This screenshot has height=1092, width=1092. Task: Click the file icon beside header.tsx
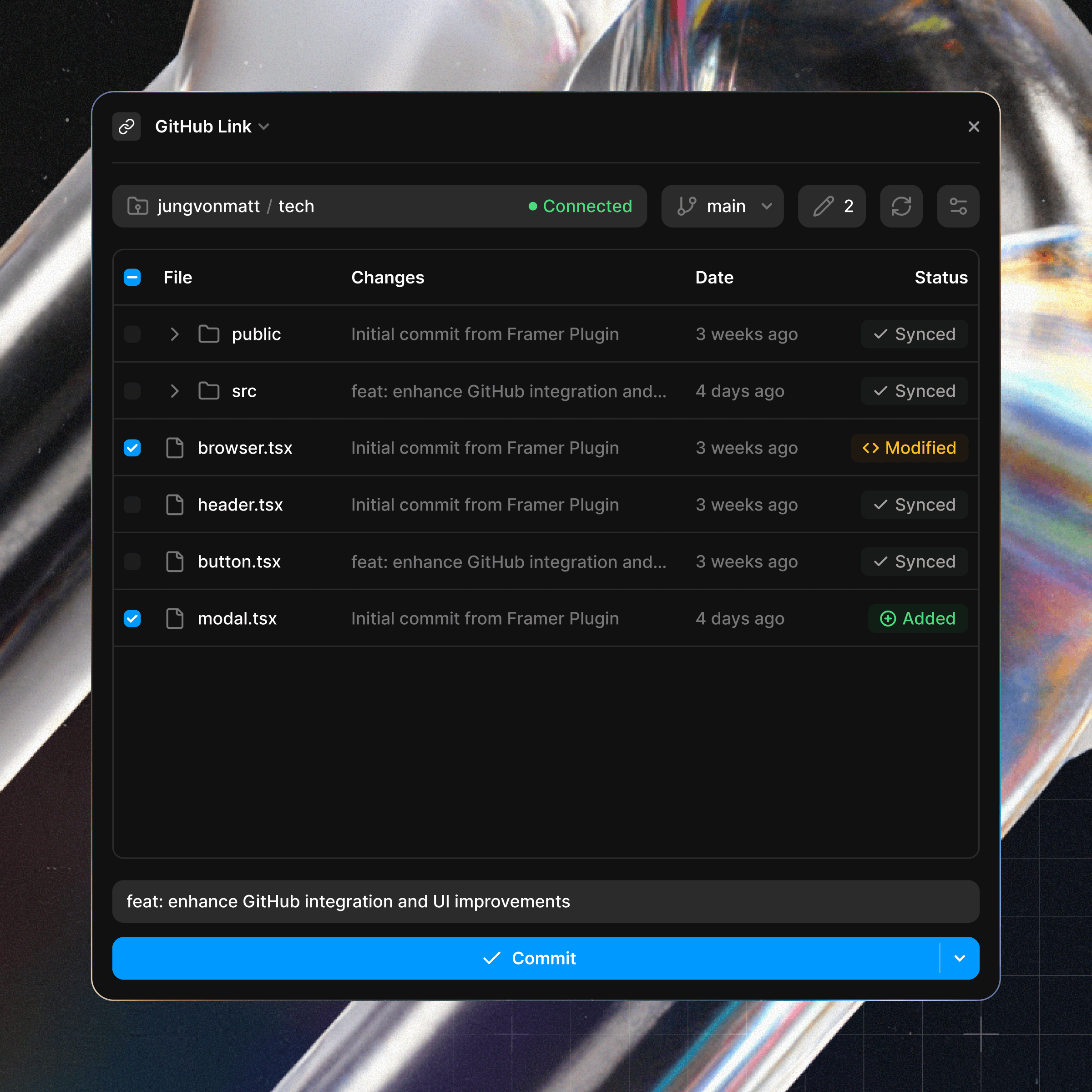click(x=175, y=505)
